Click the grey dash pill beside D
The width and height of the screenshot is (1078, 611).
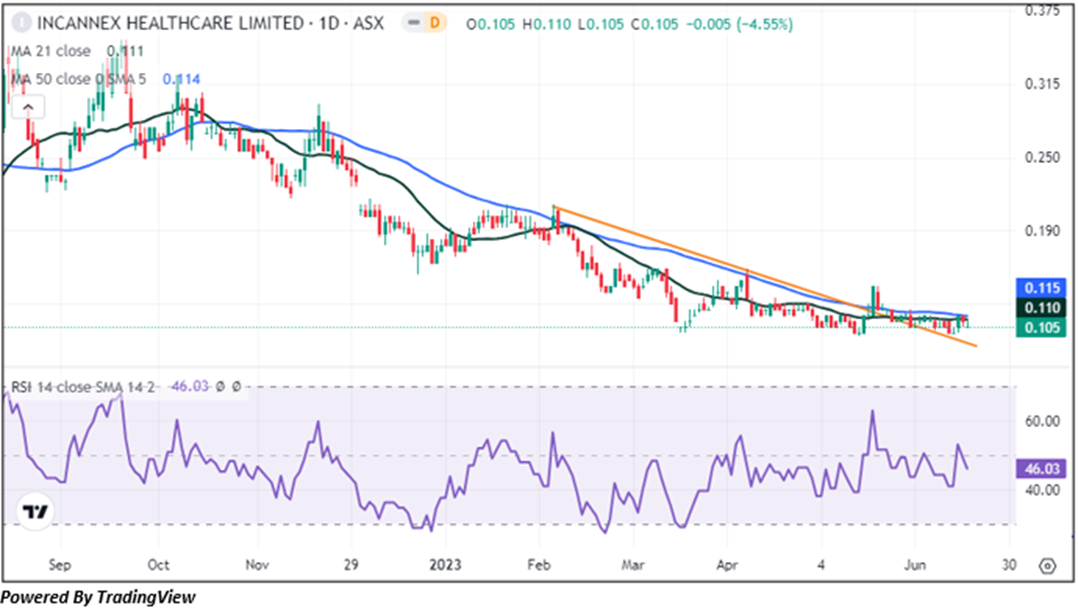(x=413, y=23)
